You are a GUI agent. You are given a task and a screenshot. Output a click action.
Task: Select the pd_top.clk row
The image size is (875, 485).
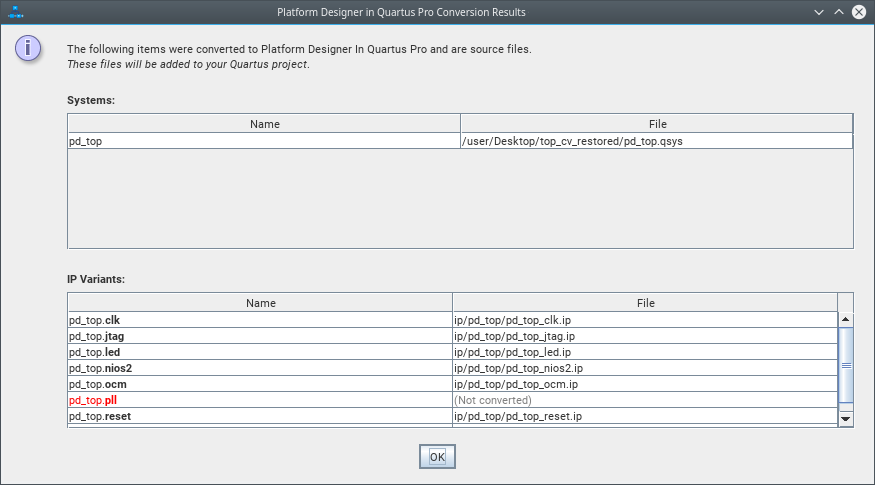(260, 320)
